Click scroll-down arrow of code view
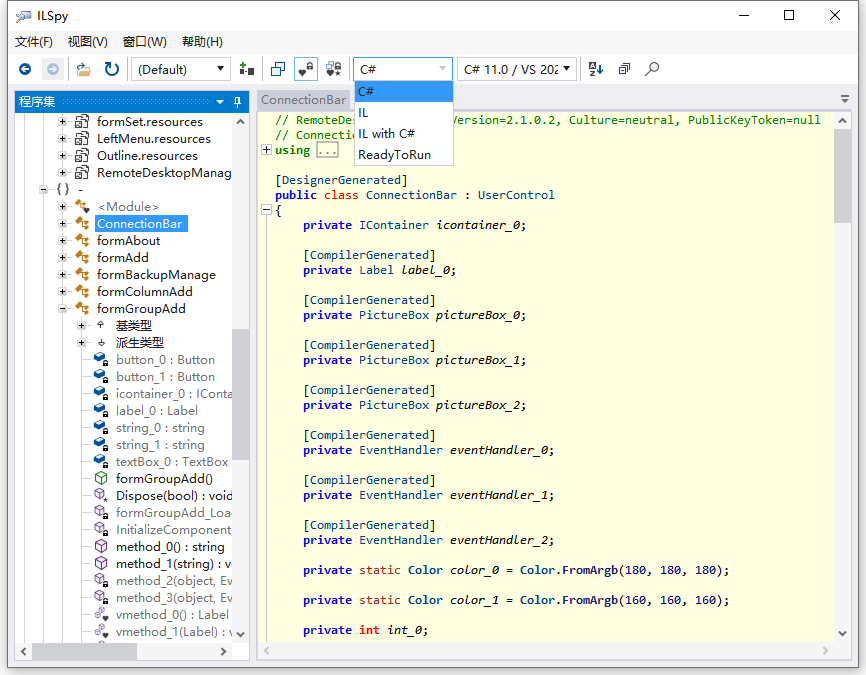 pos(842,634)
